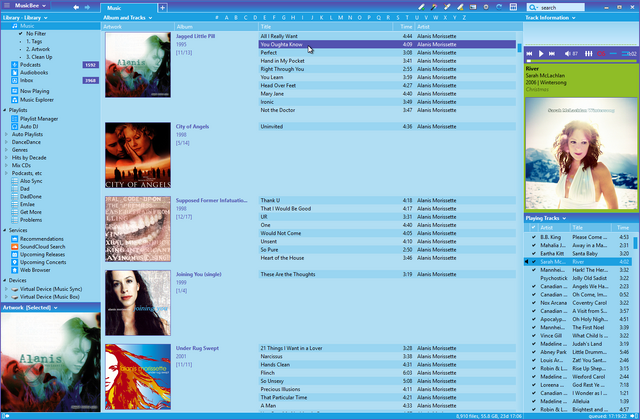Toggle the Playing Tracks header checkbox column
The height and width of the screenshot is (420, 640).
tap(533, 227)
